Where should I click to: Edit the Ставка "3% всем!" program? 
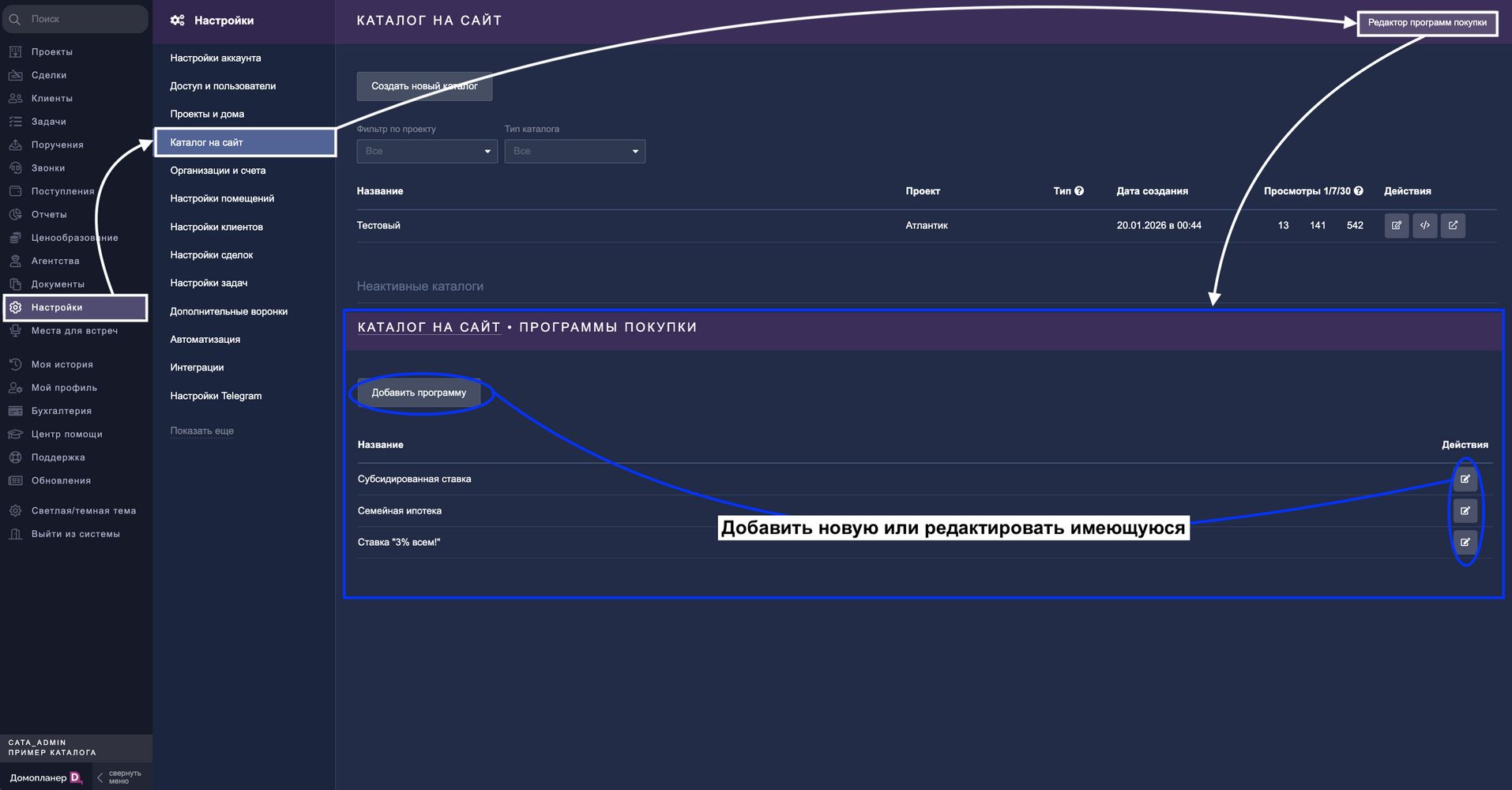pyautogui.click(x=1465, y=543)
